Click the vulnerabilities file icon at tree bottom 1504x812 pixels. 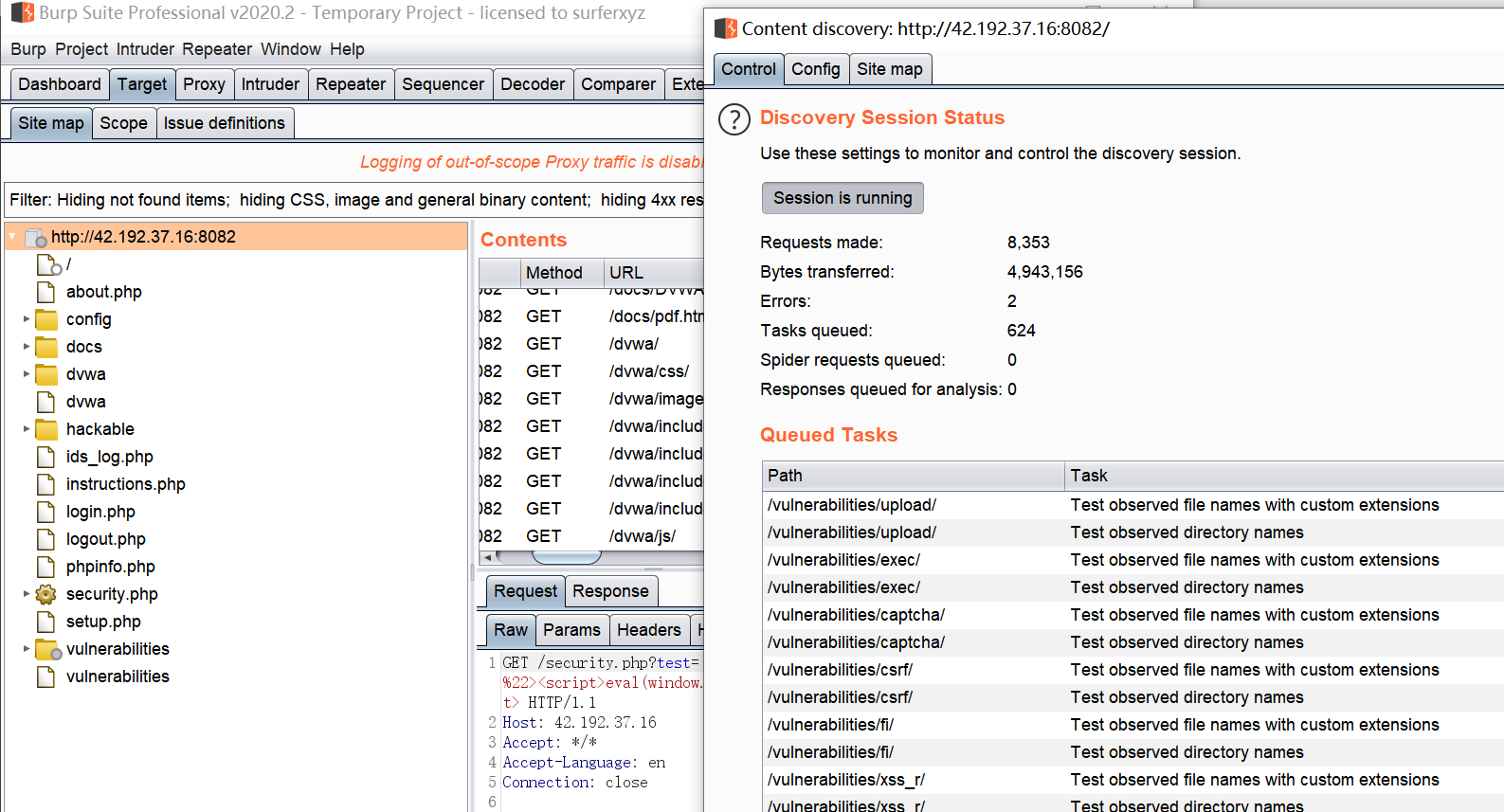(45, 677)
